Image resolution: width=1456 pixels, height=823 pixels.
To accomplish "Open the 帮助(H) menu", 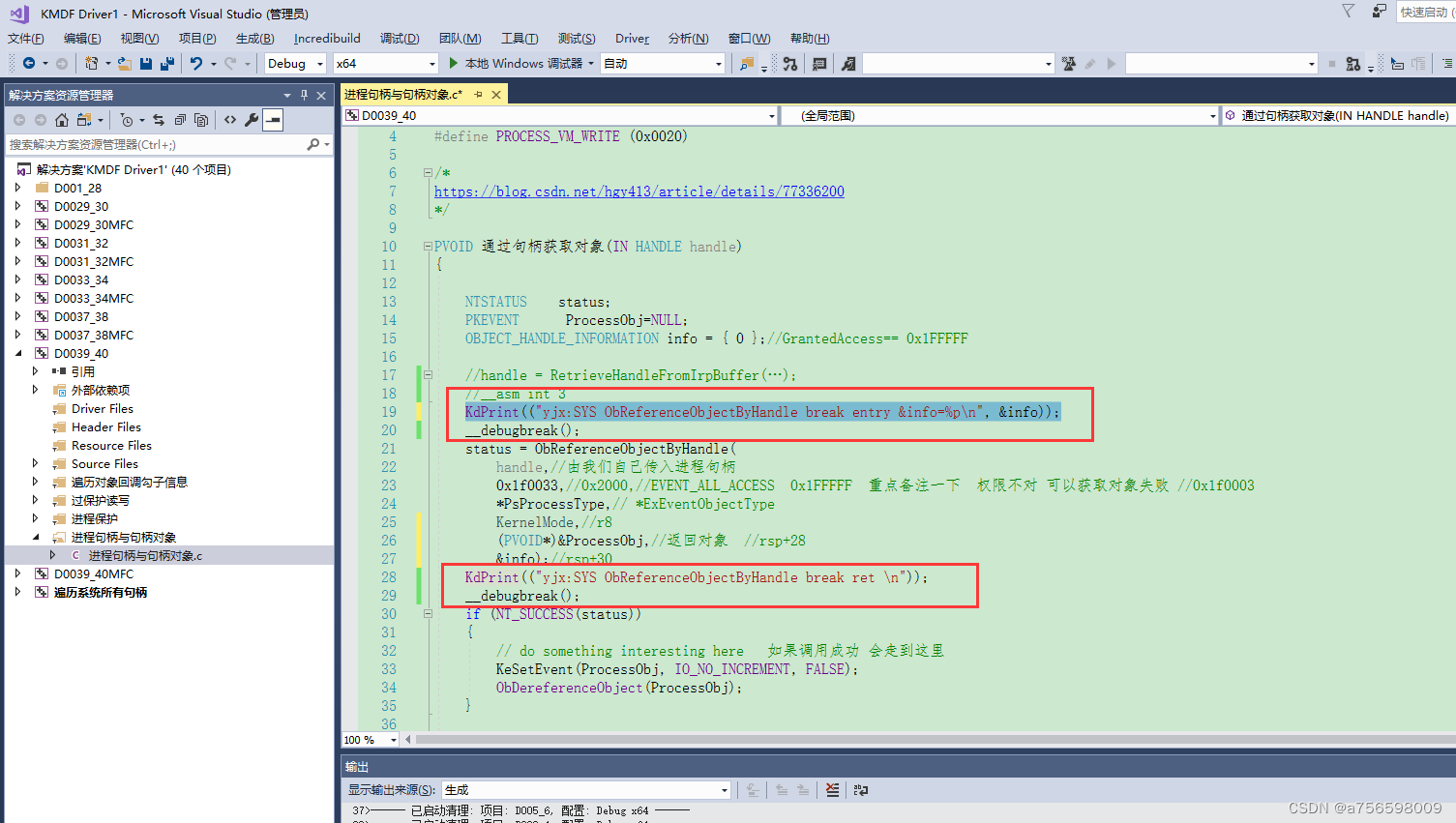I will 810,39.
